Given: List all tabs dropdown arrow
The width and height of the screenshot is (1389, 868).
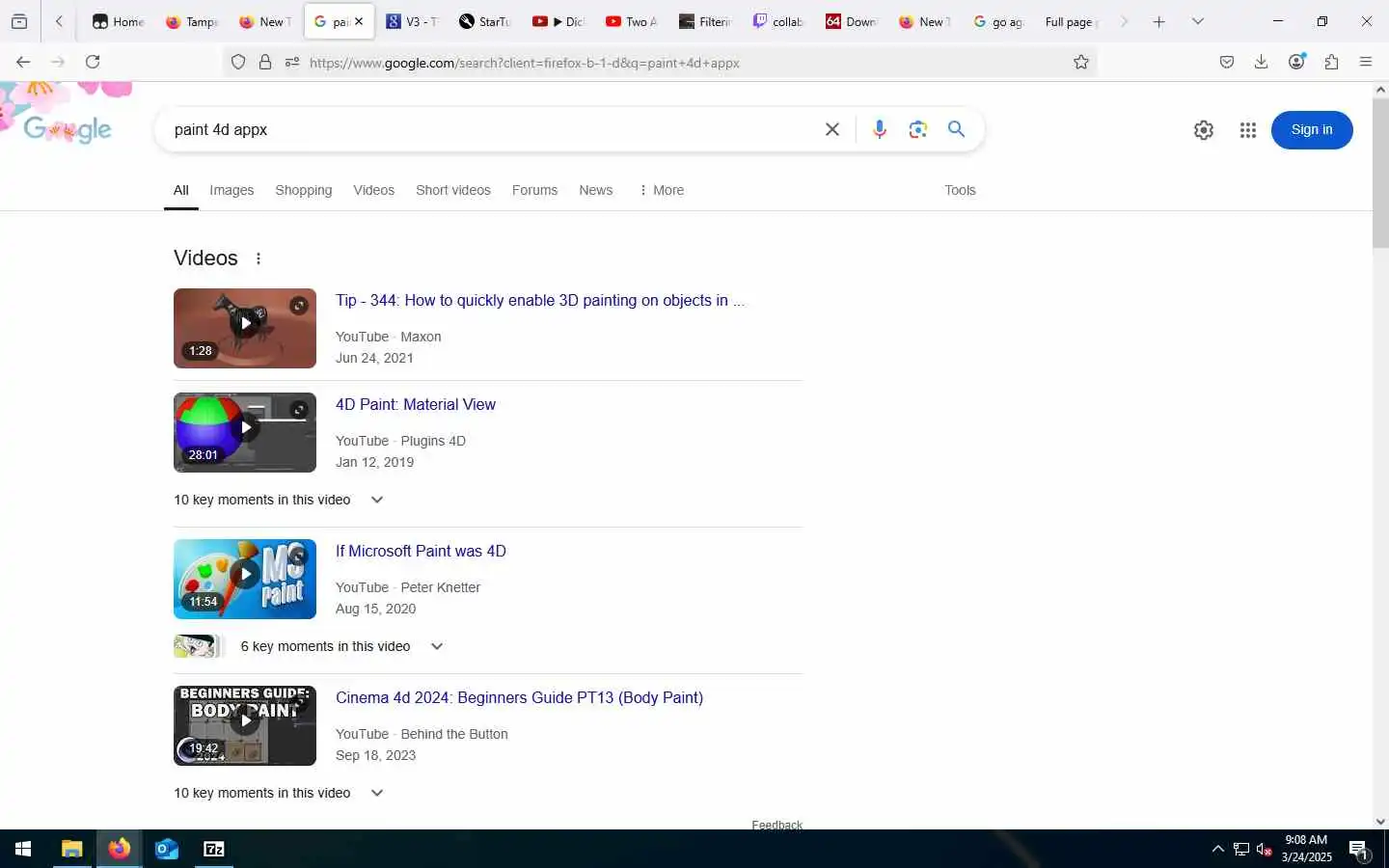Looking at the screenshot, I should 1197,21.
